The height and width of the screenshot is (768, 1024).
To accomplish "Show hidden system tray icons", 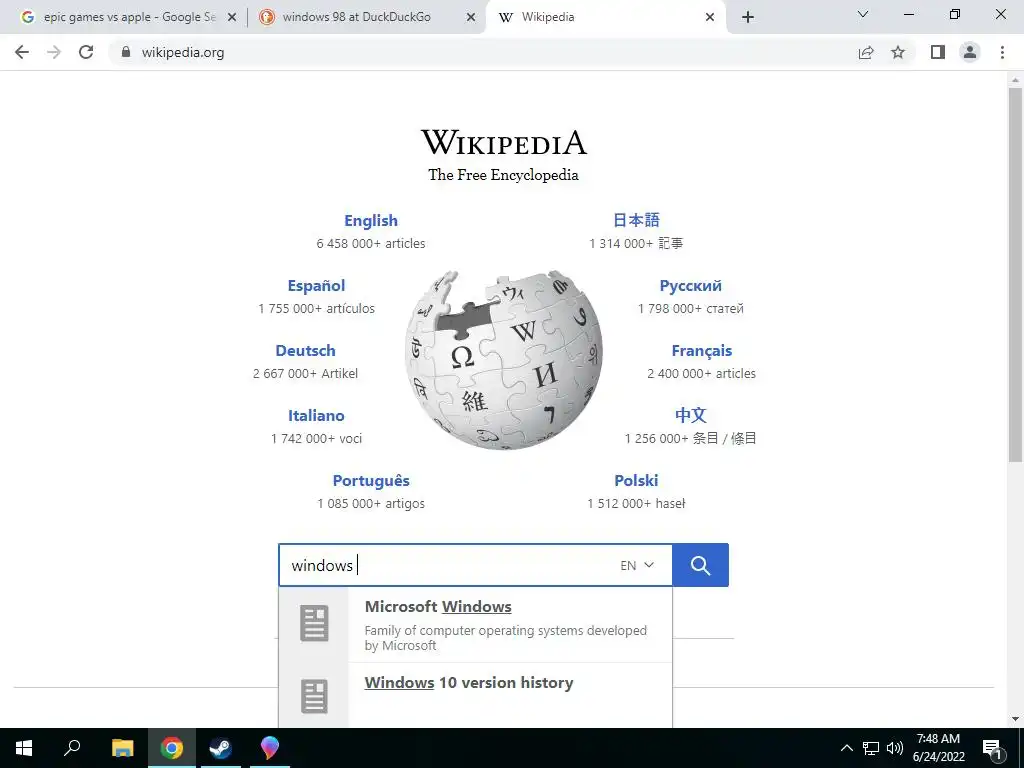I will [x=846, y=748].
